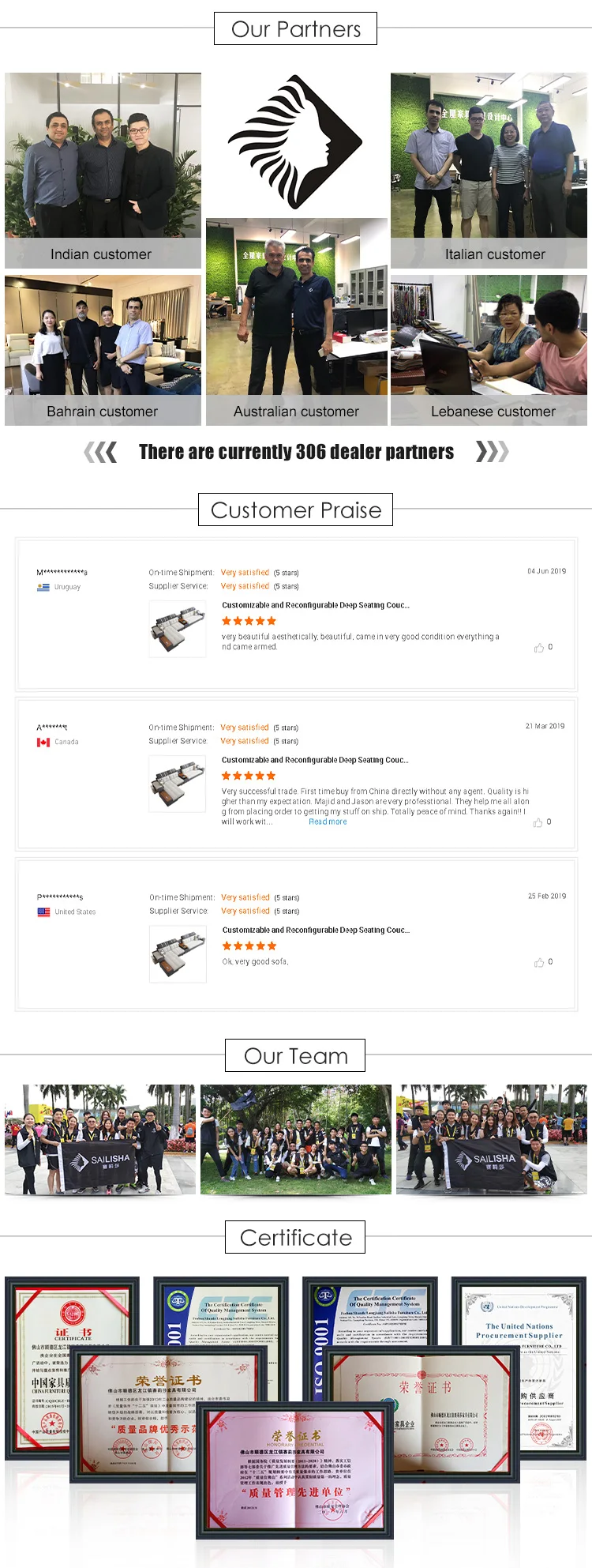592x1568 pixels.
Task: Open sofa product title in Canada review
Action: pyautogui.click(x=315, y=760)
